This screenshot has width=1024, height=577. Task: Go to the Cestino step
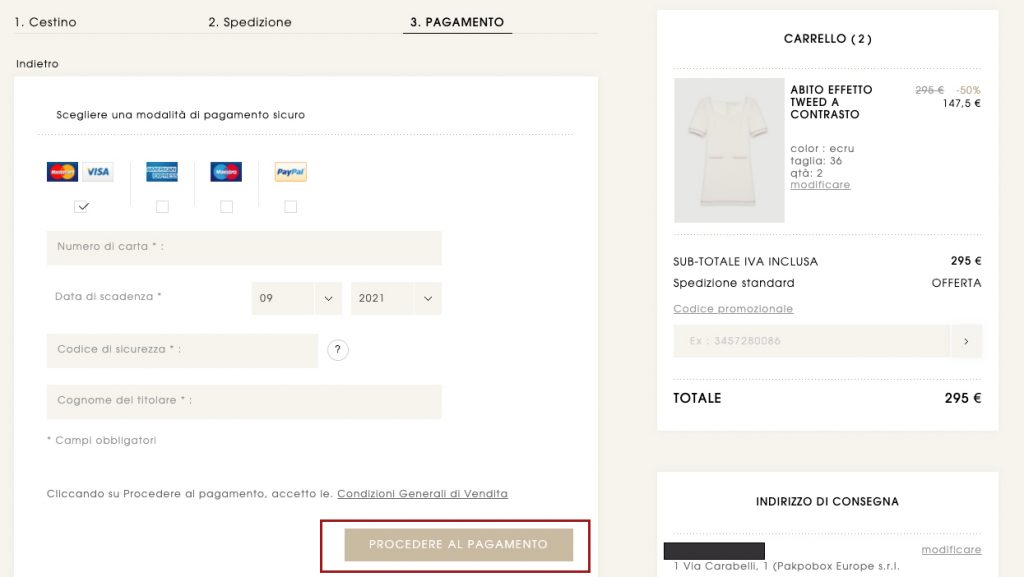(45, 22)
